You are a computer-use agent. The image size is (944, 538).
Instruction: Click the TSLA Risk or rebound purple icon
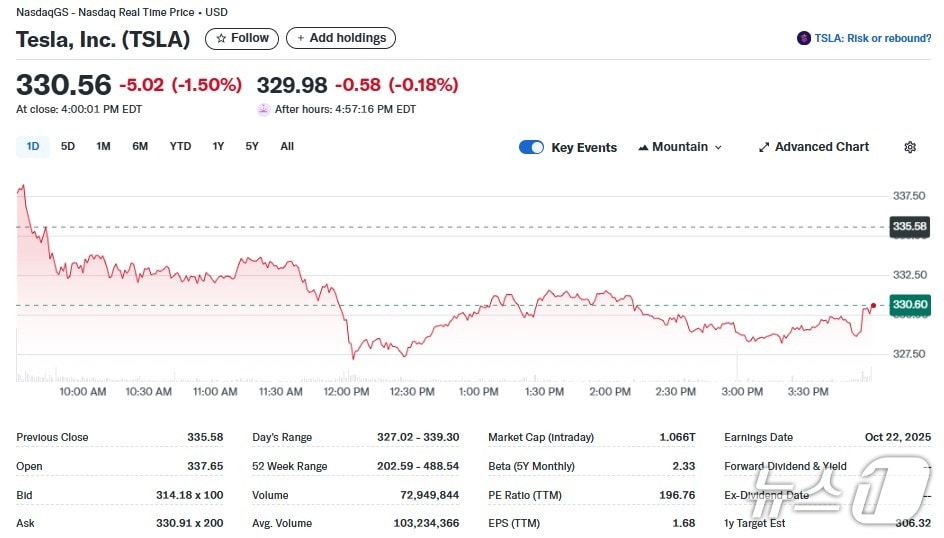point(803,38)
